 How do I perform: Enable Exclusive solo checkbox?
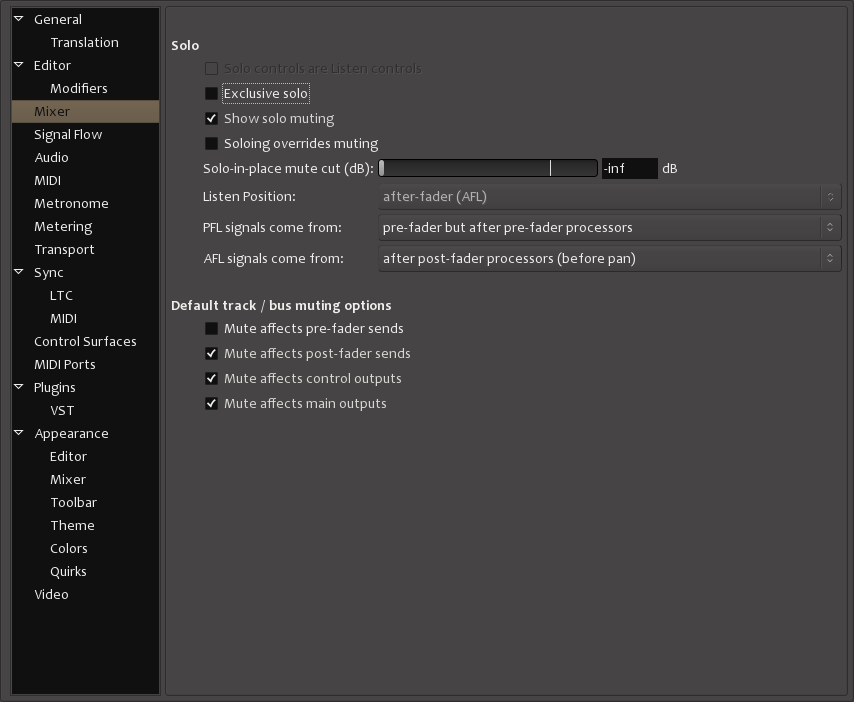coord(211,94)
